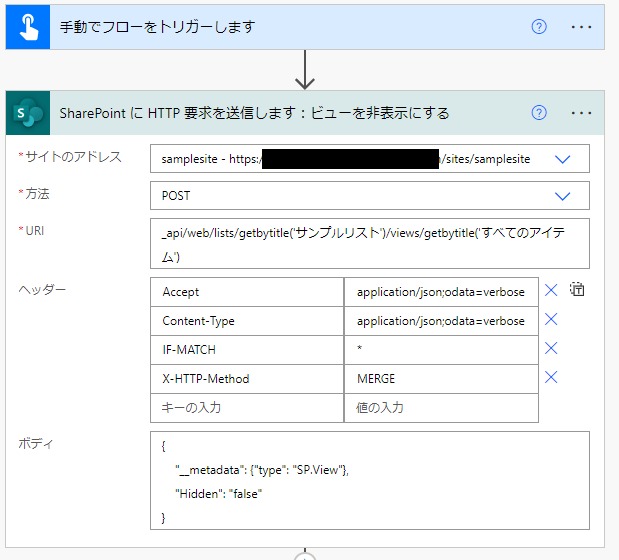619x560 pixels.
Task: Click the empty header key input
Action: 247,408
